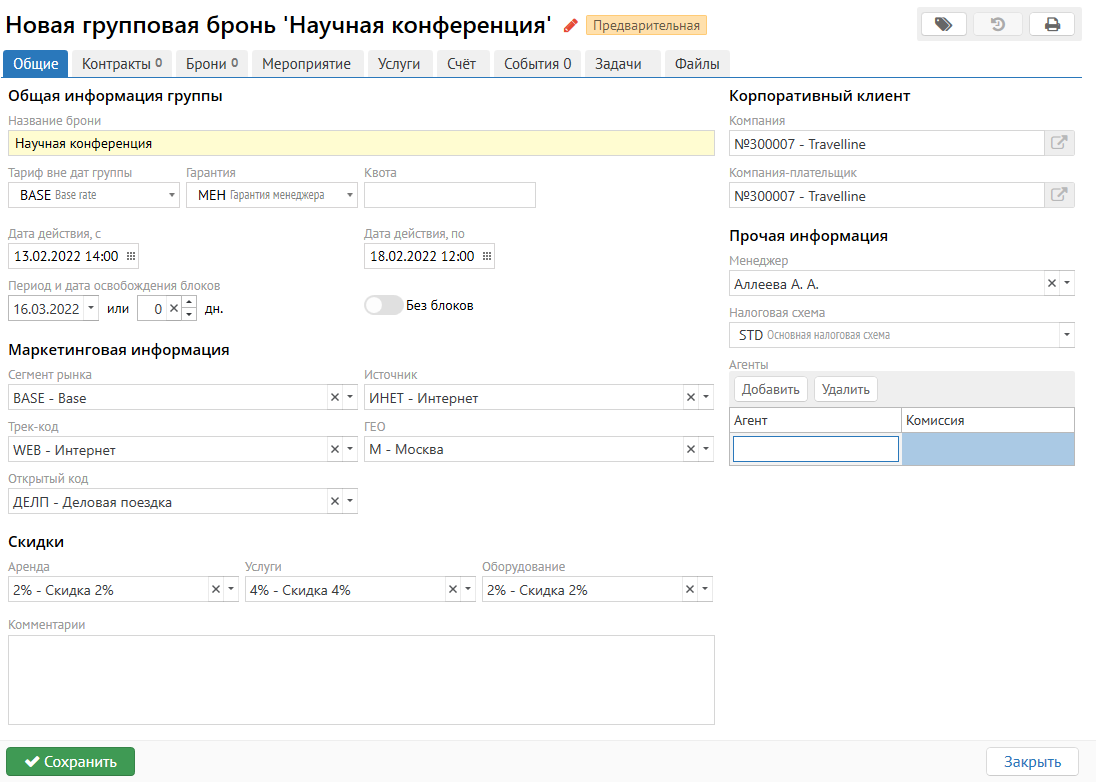Switch to the Мероприятие tab
The height and width of the screenshot is (782, 1096).
point(306,64)
